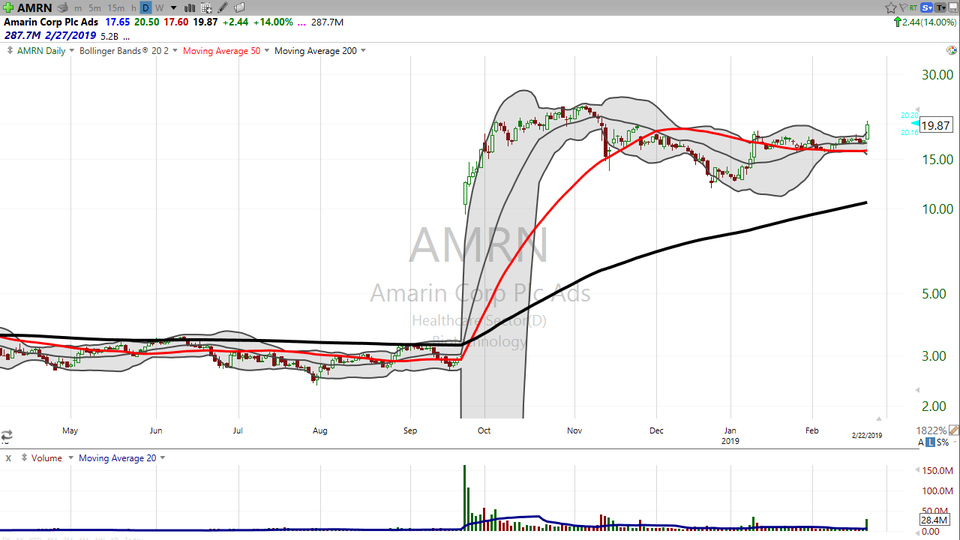Screen dimensions: 960x540
Task: Click the Volume pane reorder arrows
Action: coord(24,458)
